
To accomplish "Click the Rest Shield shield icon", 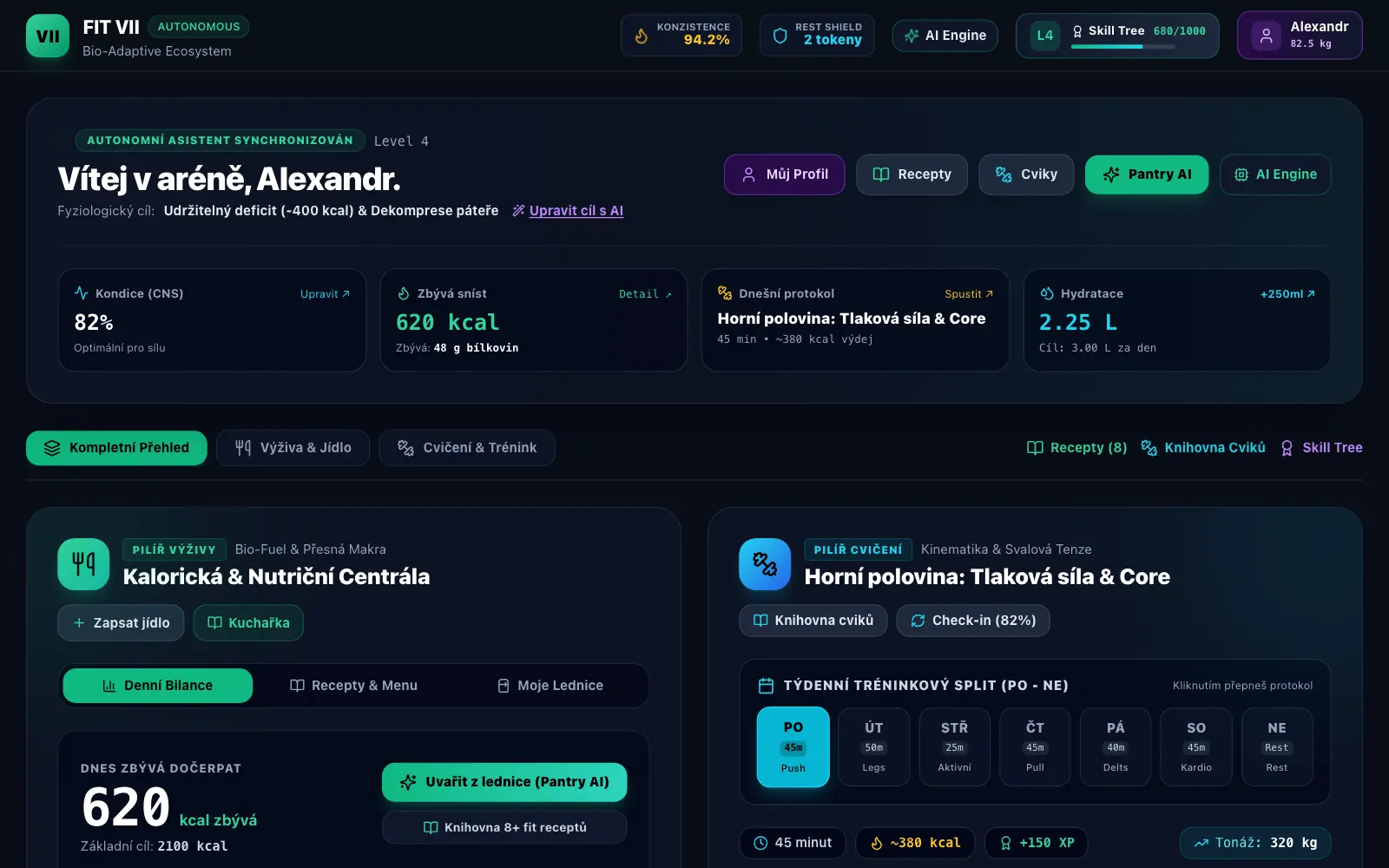I will click(x=780, y=36).
